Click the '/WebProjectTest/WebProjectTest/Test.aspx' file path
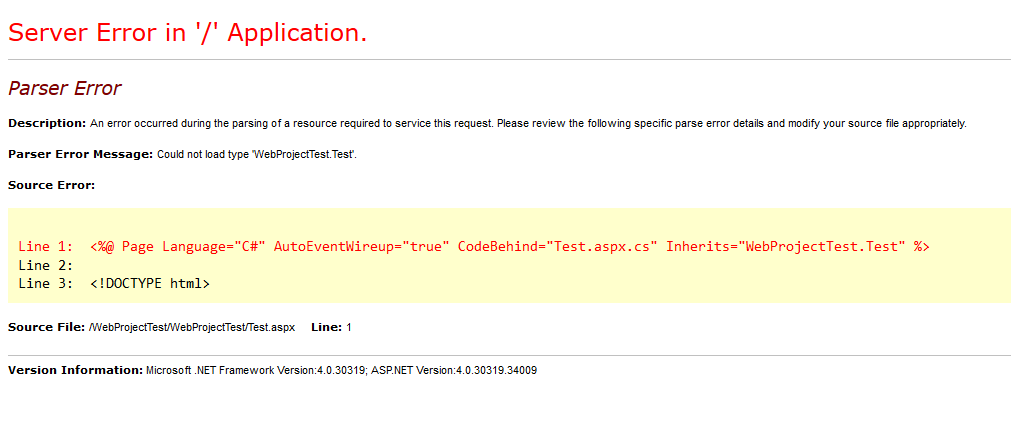This screenshot has height=441, width=1011. 191,328
